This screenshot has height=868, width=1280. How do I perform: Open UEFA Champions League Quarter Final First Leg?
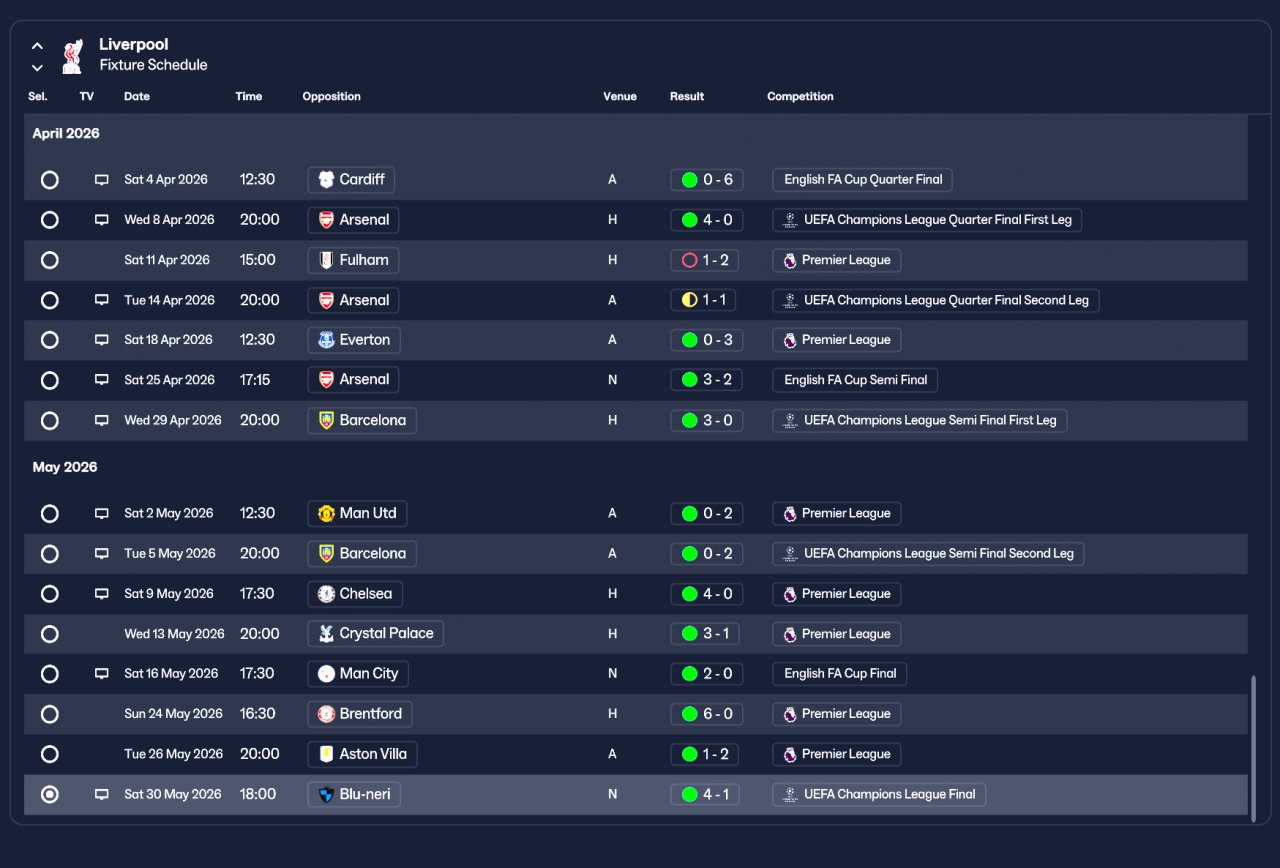(x=927, y=220)
